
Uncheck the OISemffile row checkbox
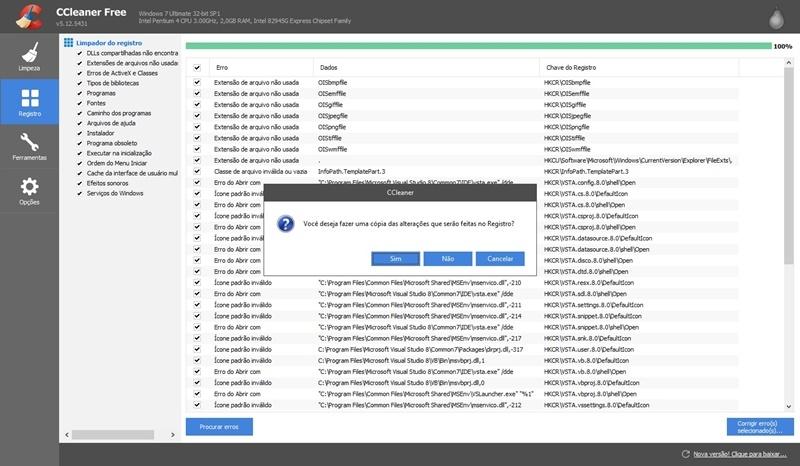197,93
